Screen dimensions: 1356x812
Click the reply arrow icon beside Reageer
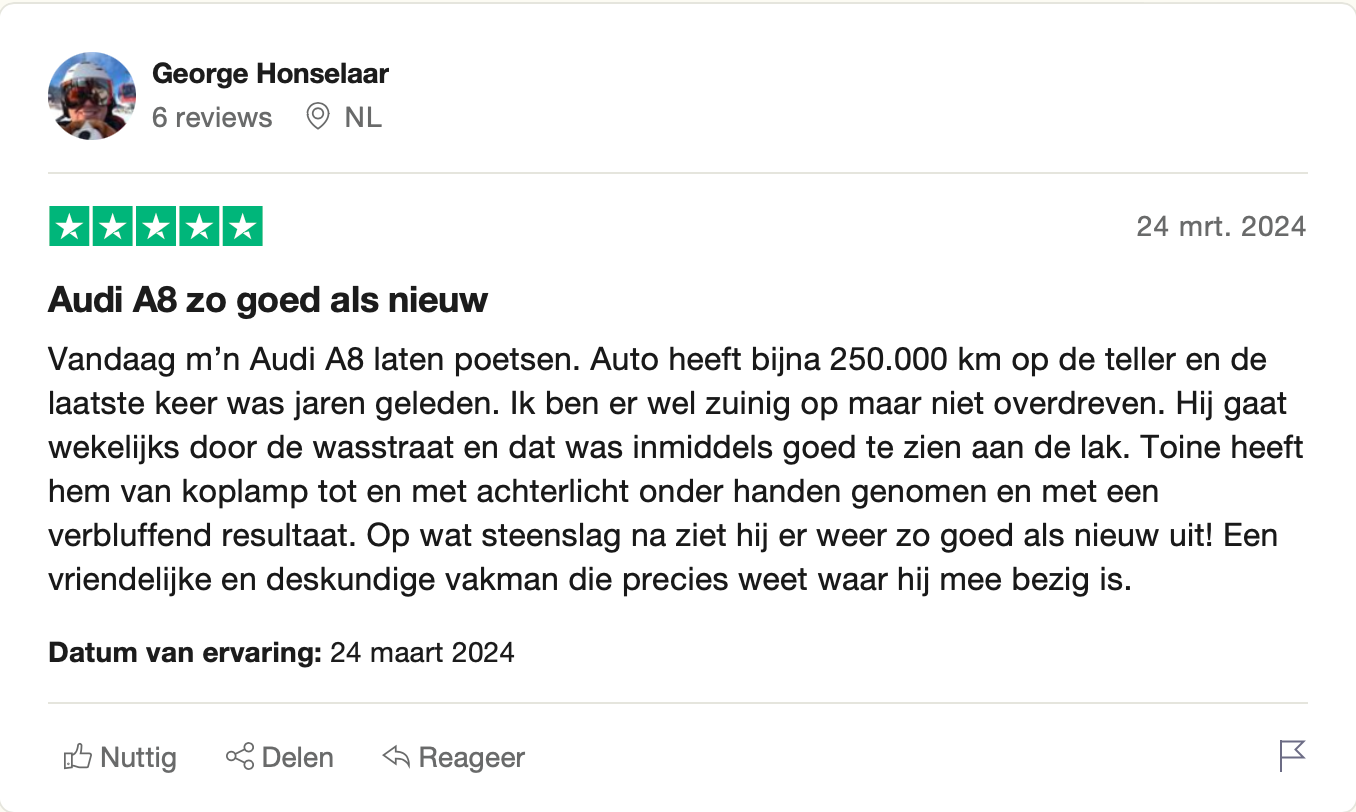tap(396, 757)
